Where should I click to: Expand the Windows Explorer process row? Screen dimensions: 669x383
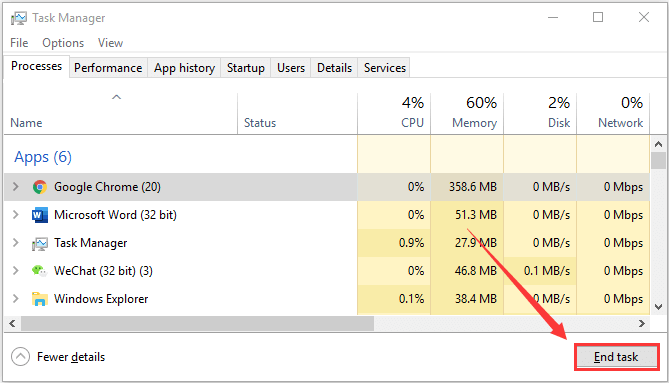[16, 299]
